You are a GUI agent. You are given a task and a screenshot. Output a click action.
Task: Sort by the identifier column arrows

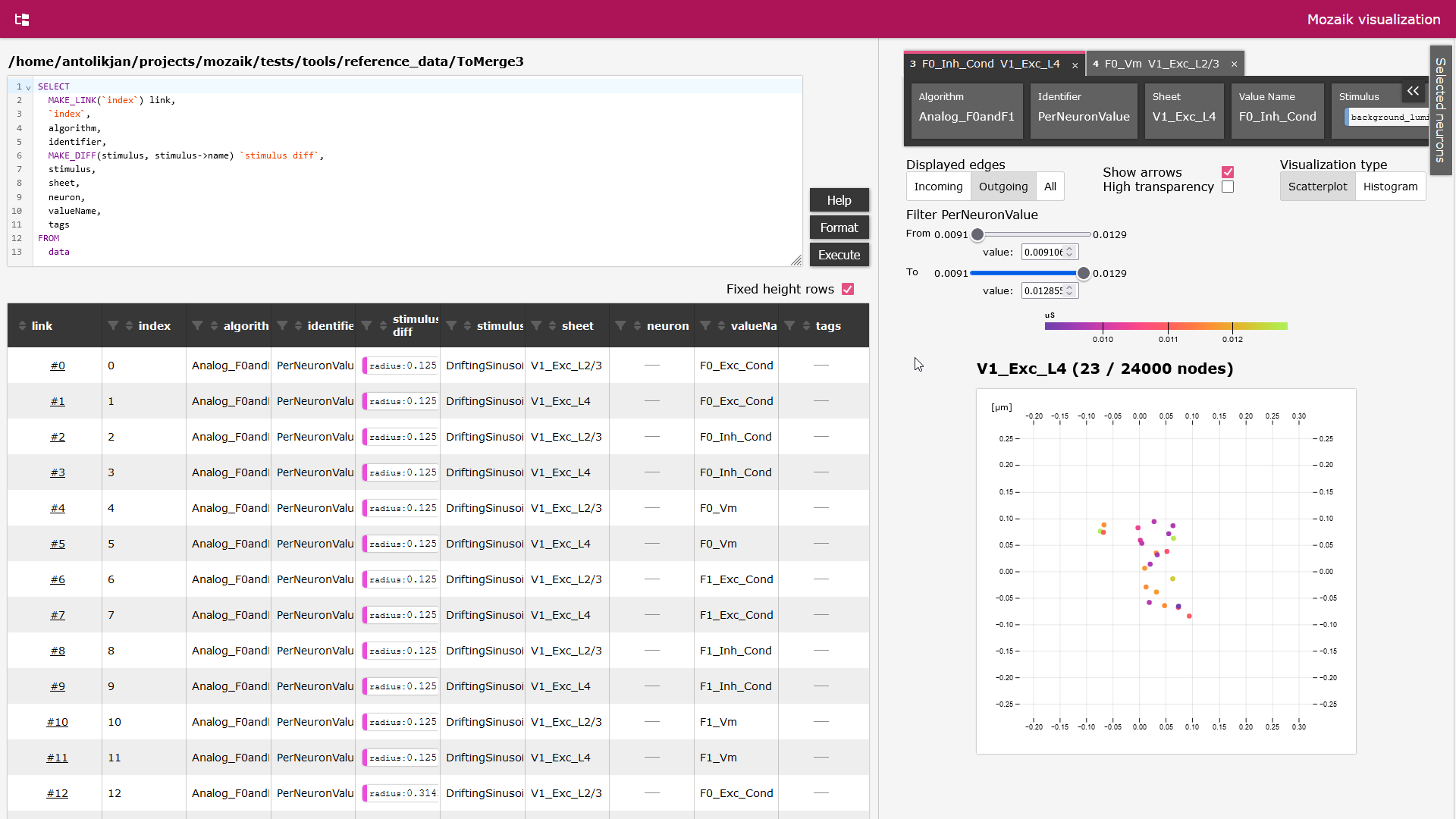point(299,326)
